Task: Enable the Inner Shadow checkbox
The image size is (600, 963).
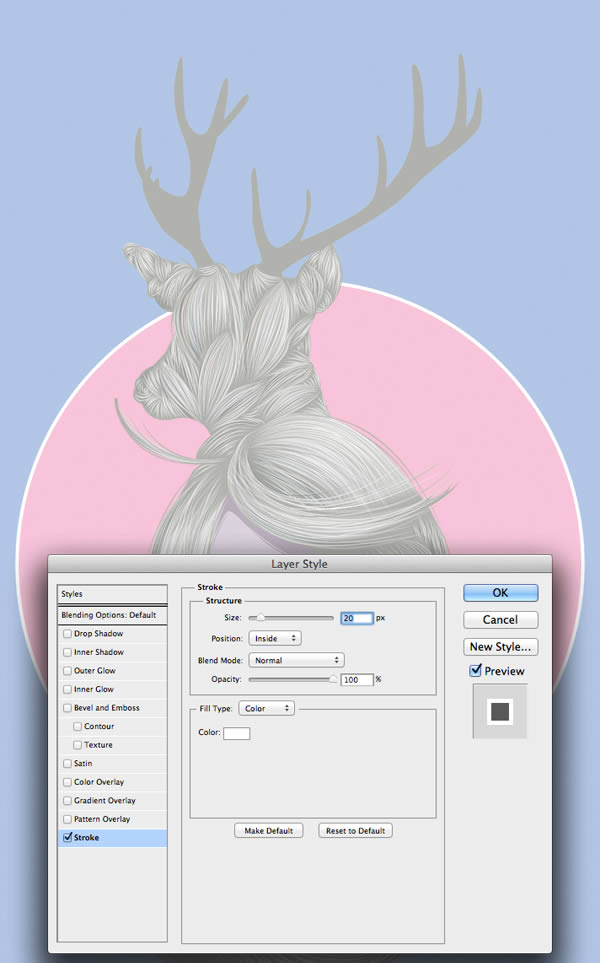Action: tap(68, 652)
